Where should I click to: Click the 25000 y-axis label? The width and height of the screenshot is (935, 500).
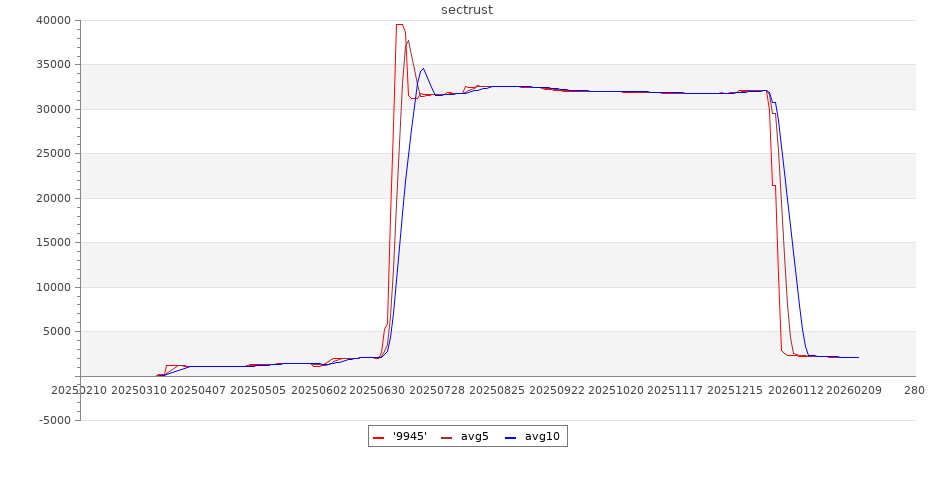[51, 154]
